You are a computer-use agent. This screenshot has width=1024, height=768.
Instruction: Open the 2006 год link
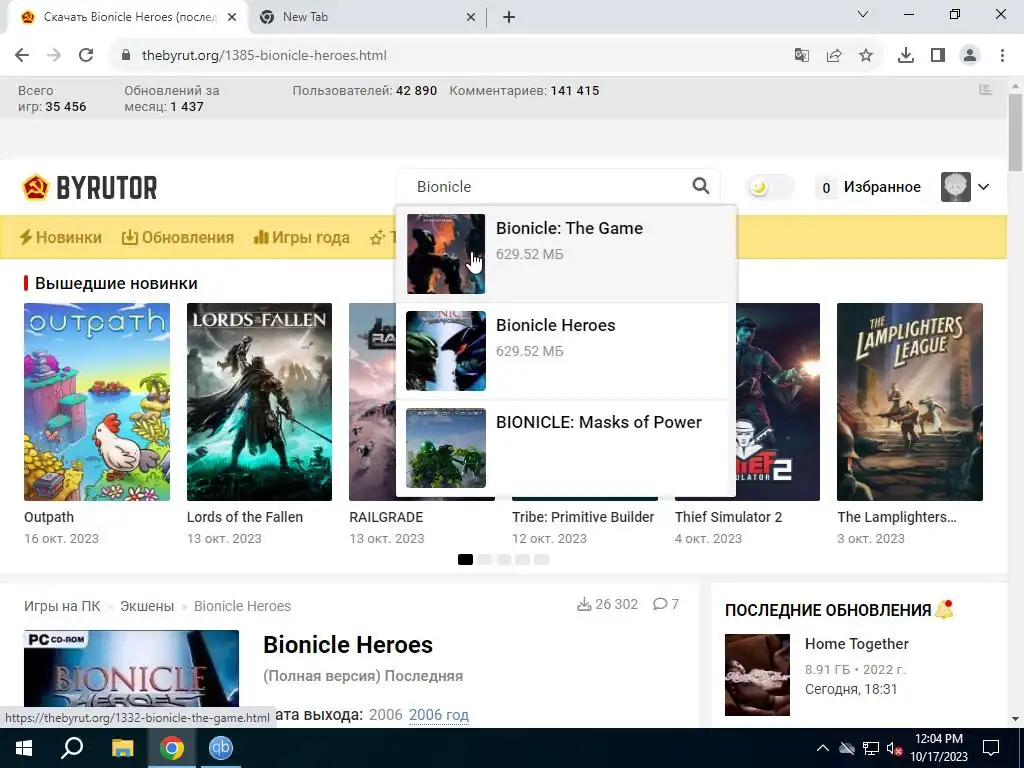439,715
